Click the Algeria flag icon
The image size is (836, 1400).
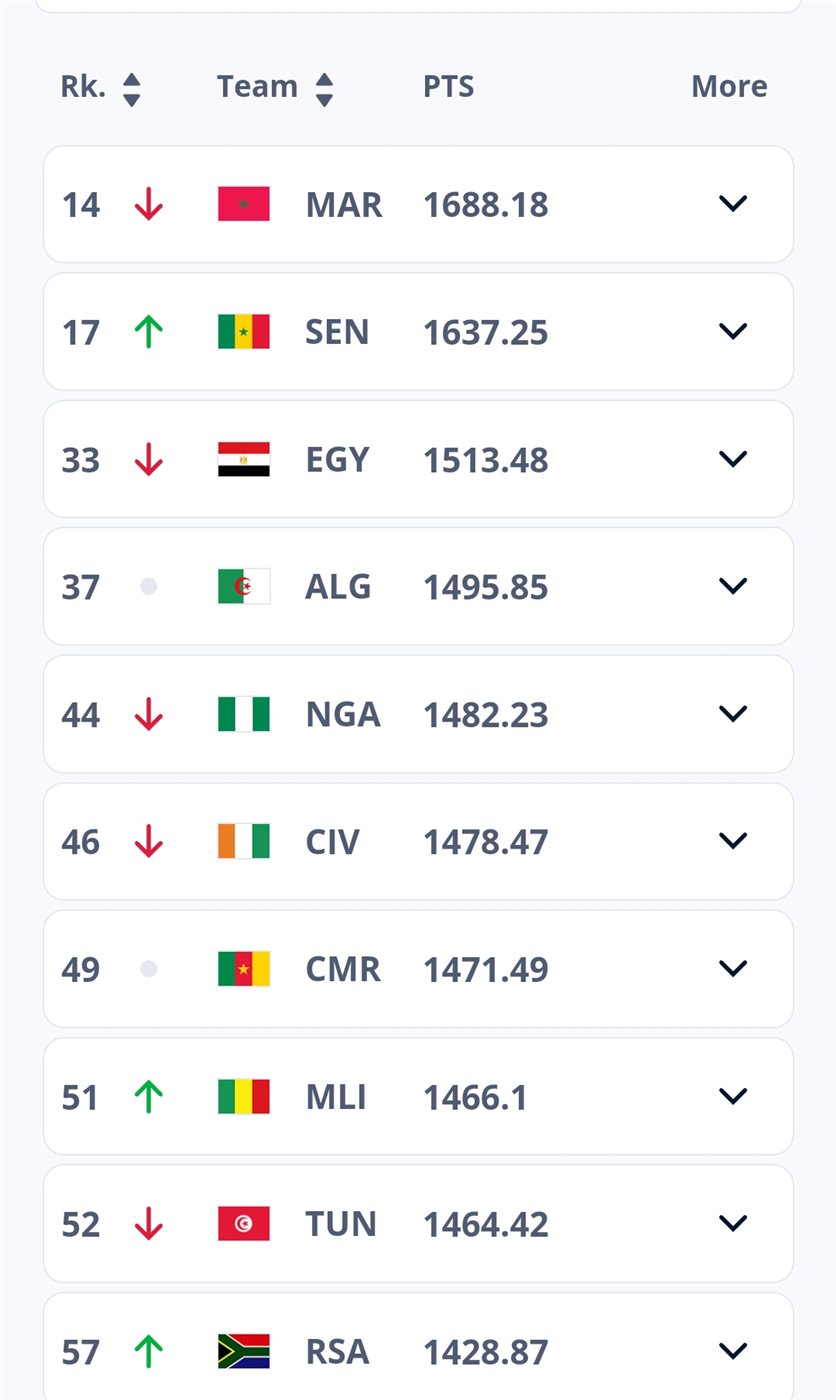[x=244, y=586]
